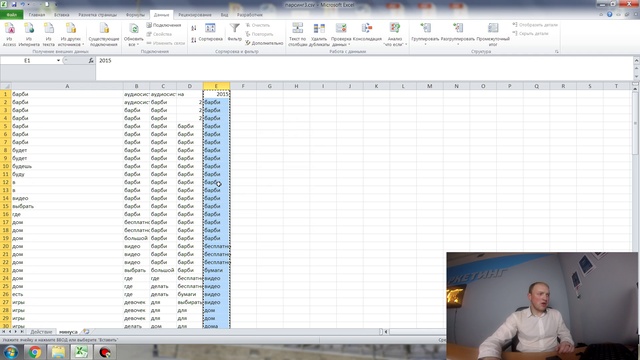Click 'Очистить' filter button

click(x=258, y=25)
